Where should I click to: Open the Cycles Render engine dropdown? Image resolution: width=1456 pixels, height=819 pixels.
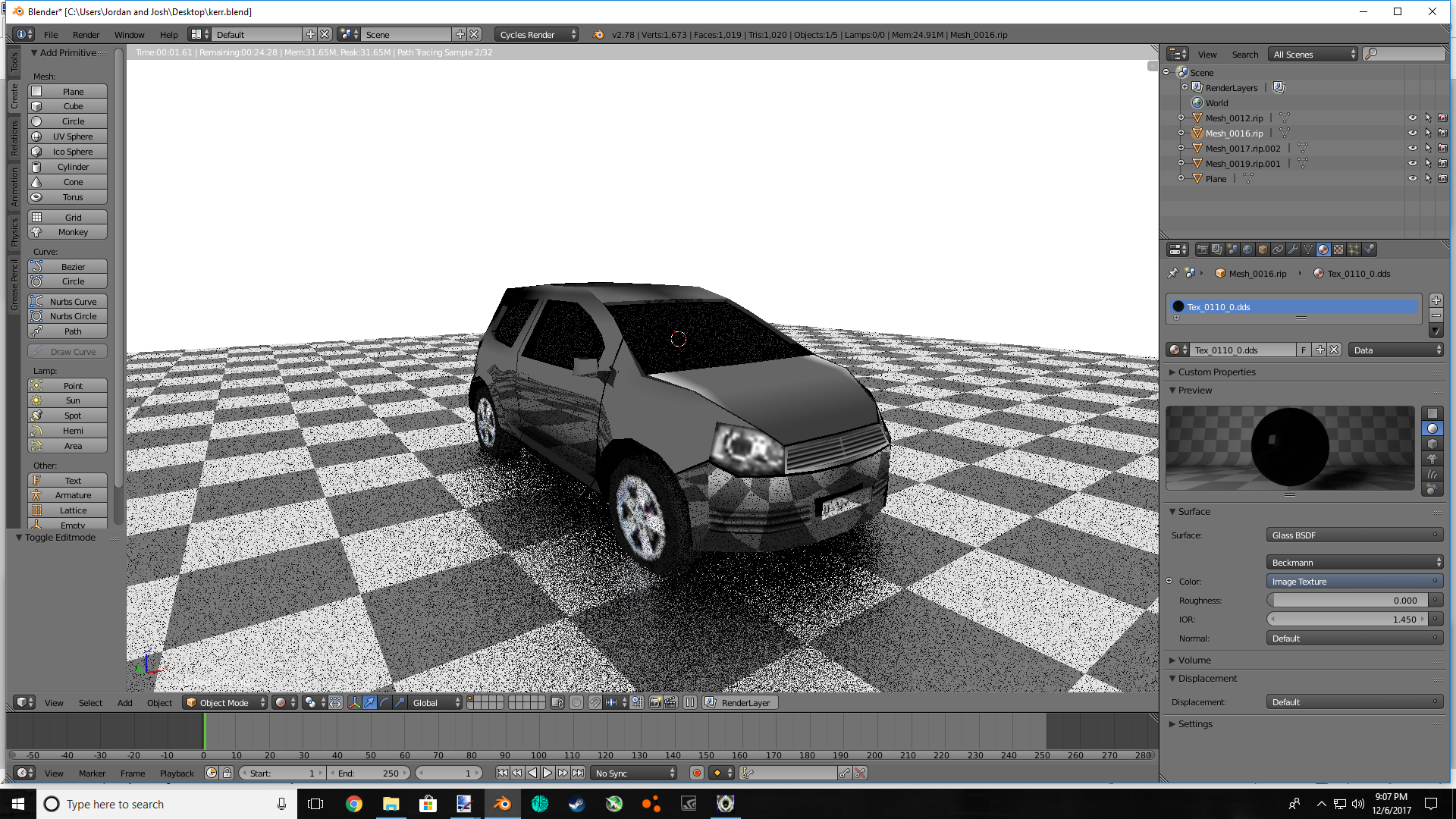[536, 35]
